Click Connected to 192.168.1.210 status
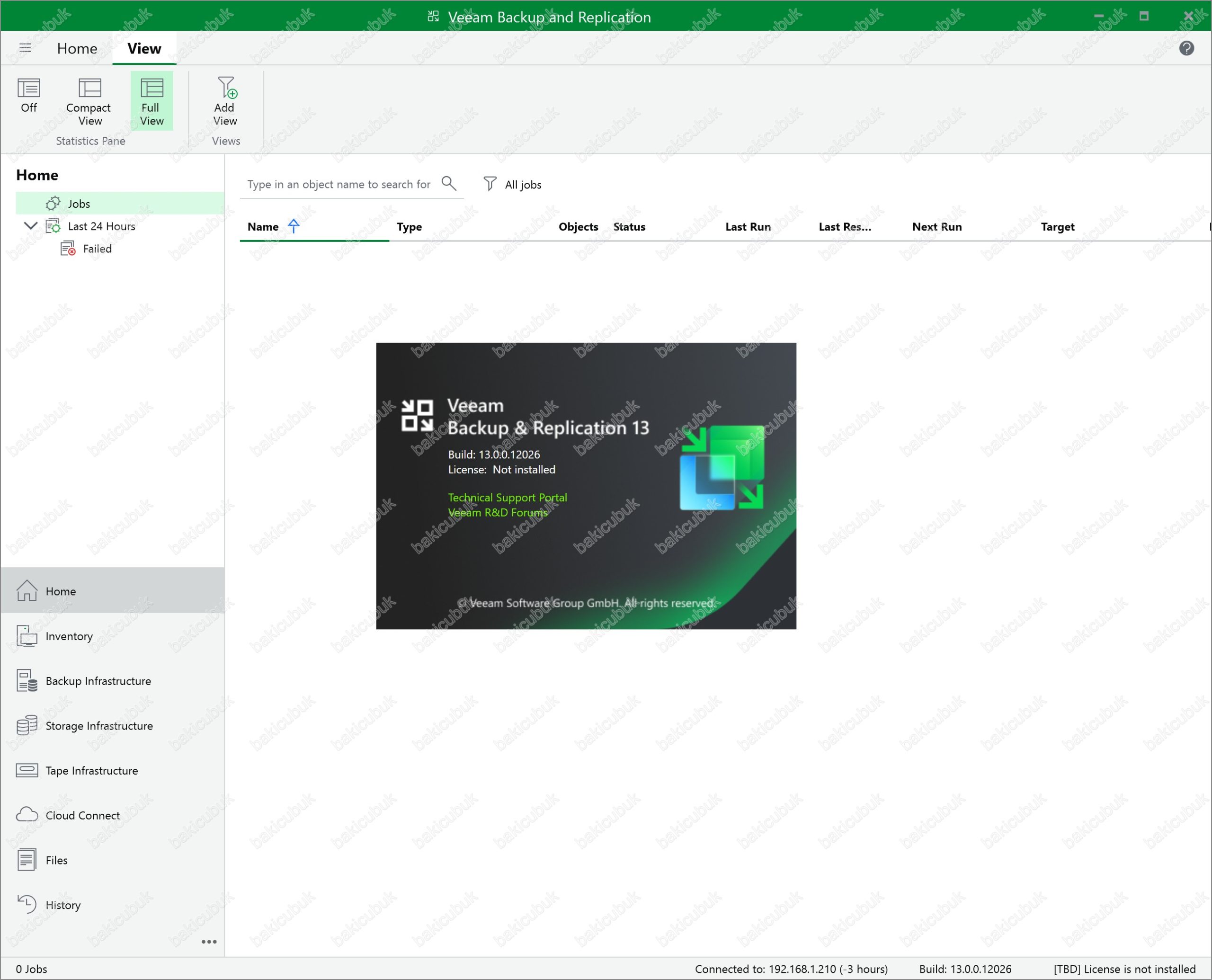1212x980 pixels. (x=791, y=969)
